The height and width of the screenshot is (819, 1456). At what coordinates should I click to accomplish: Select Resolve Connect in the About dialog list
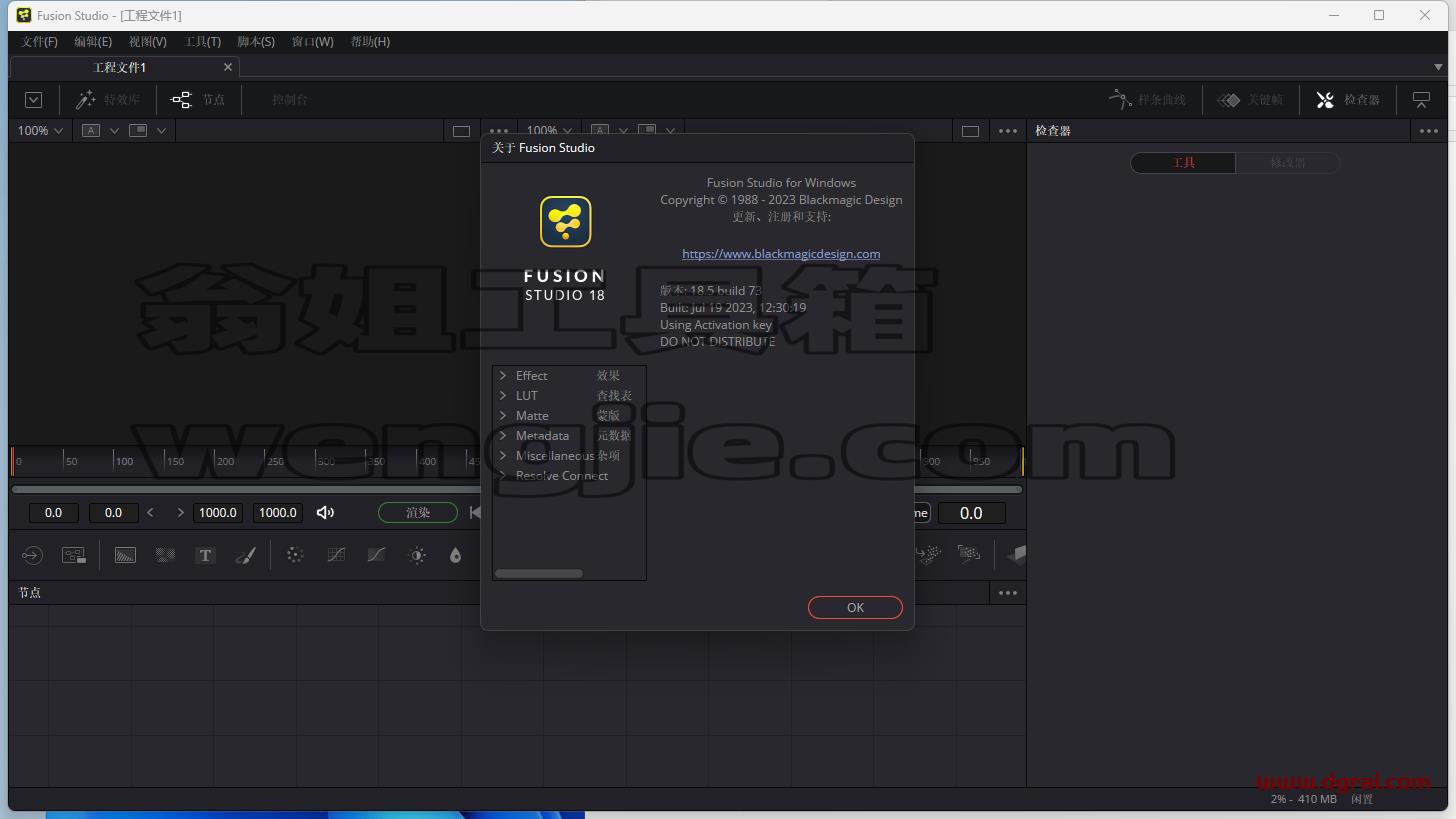[561, 476]
